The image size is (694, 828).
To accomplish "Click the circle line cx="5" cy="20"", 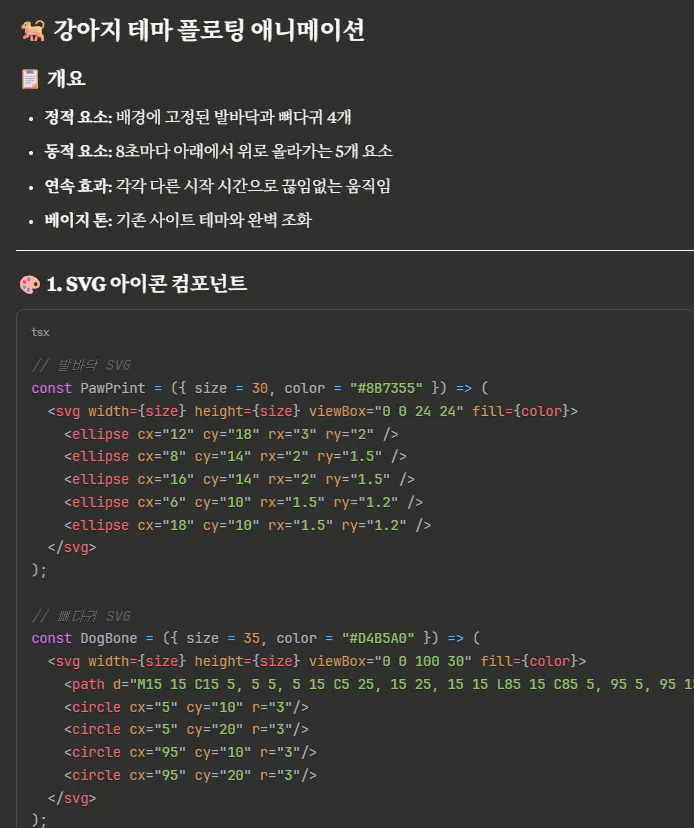I will pos(186,729).
